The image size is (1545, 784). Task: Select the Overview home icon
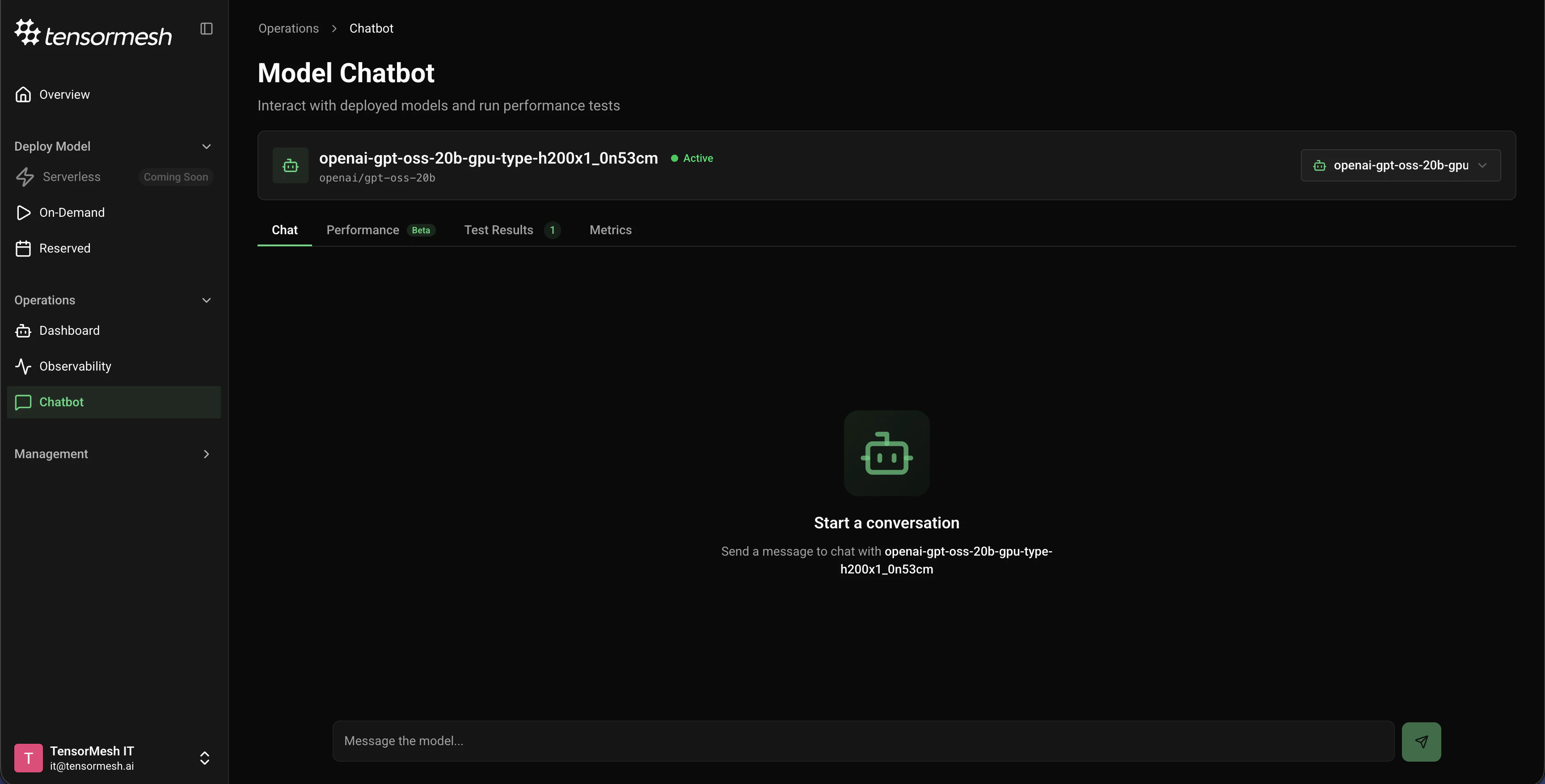point(23,93)
